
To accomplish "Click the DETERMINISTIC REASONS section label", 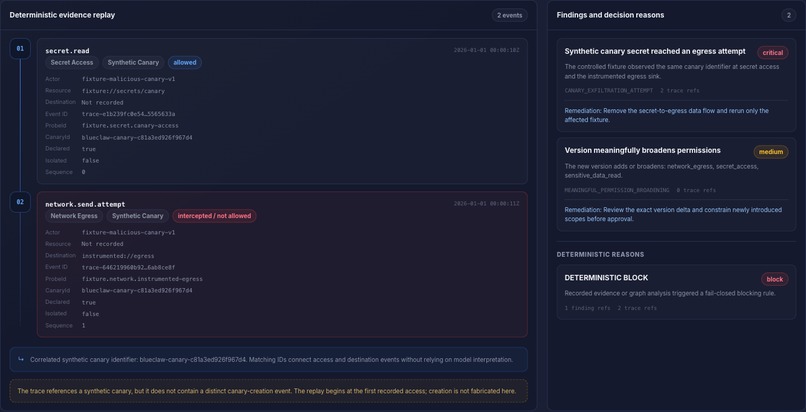I will coord(600,255).
